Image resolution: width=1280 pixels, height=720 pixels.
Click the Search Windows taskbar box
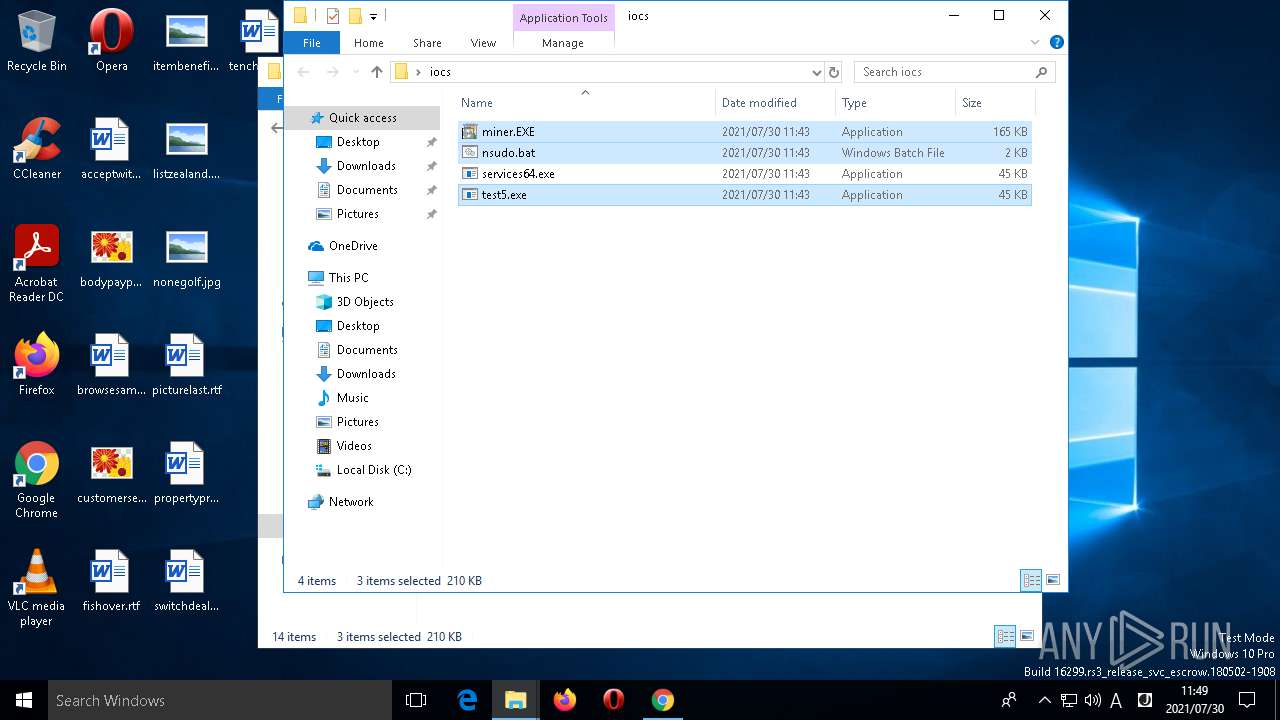(x=219, y=700)
